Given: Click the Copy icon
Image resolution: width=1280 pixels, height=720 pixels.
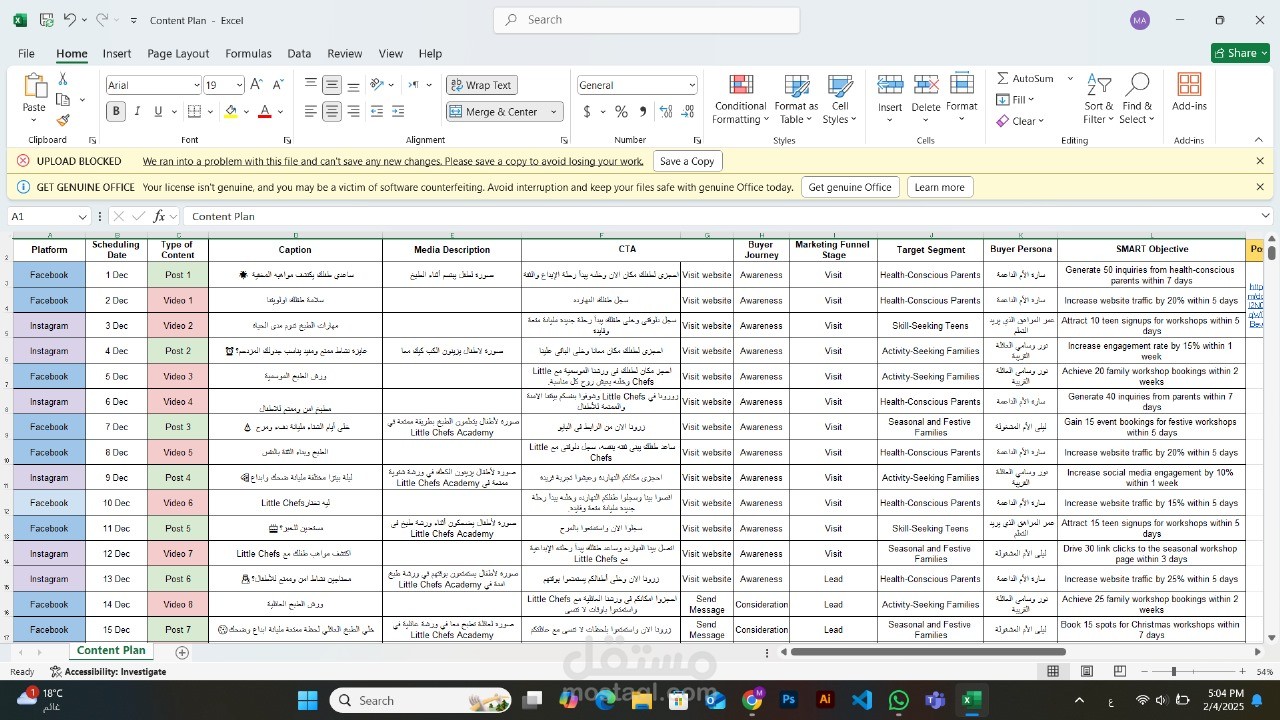Looking at the screenshot, I should 63,99.
